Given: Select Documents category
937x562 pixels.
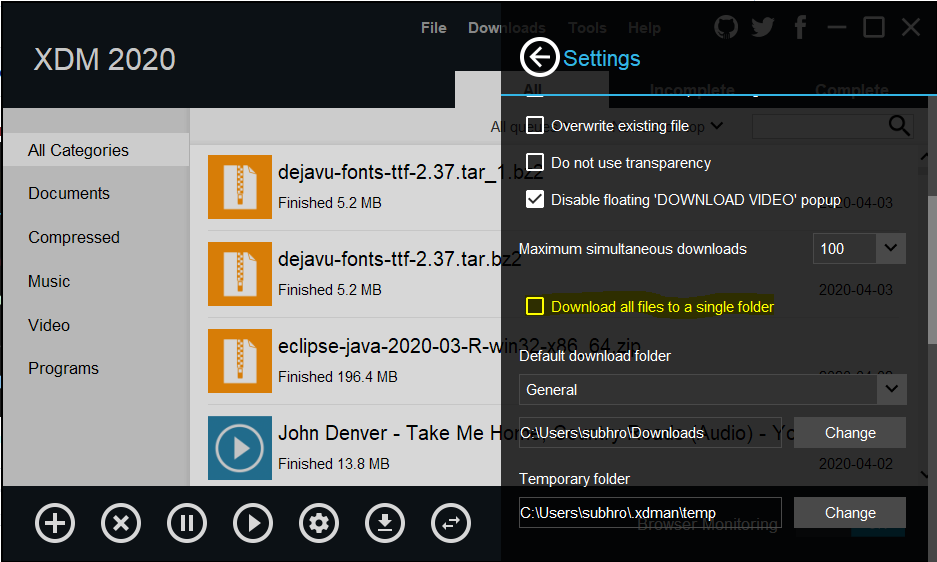Looking at the screenshot, I should [x=69, y=193].
